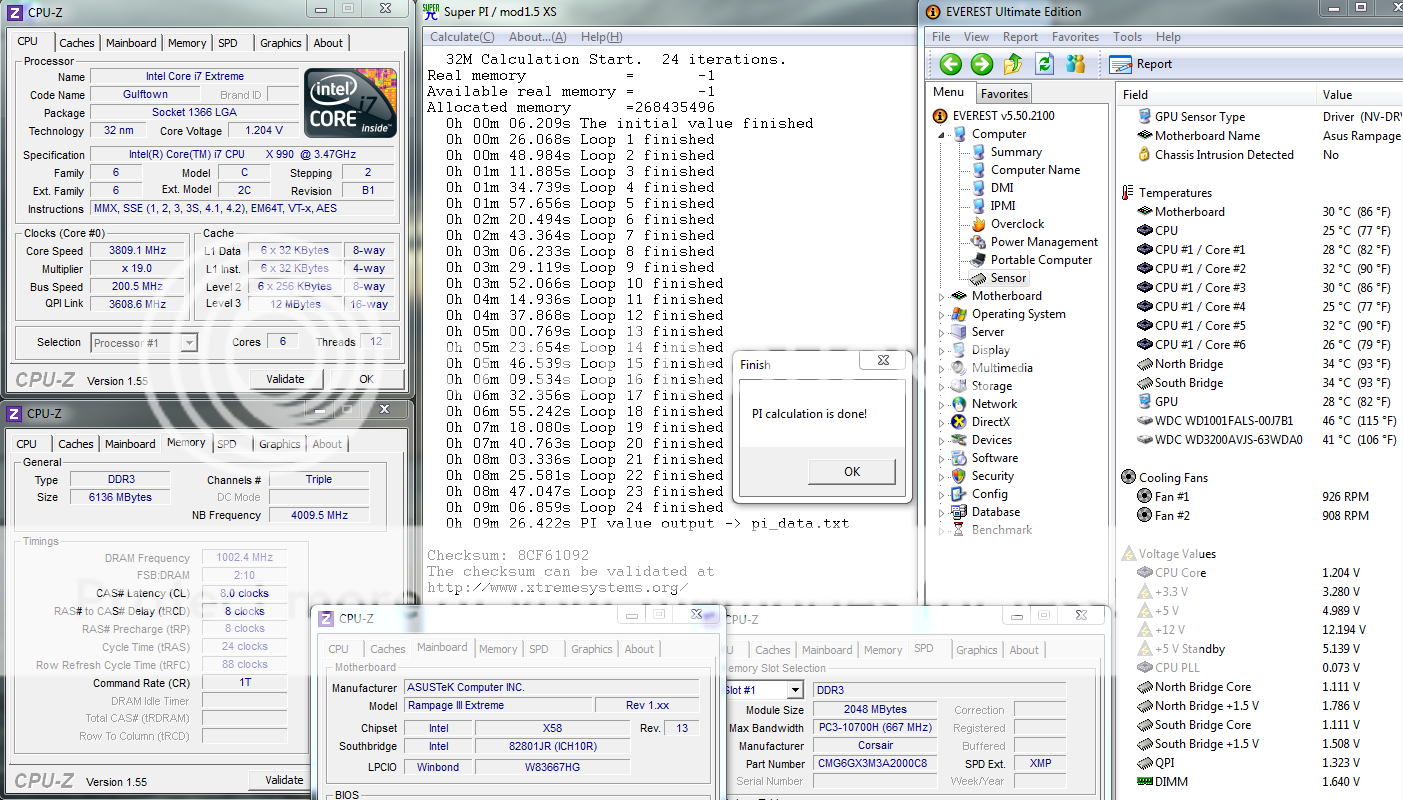Expand the Server branch
The image size is (1403, 800).
942,333
